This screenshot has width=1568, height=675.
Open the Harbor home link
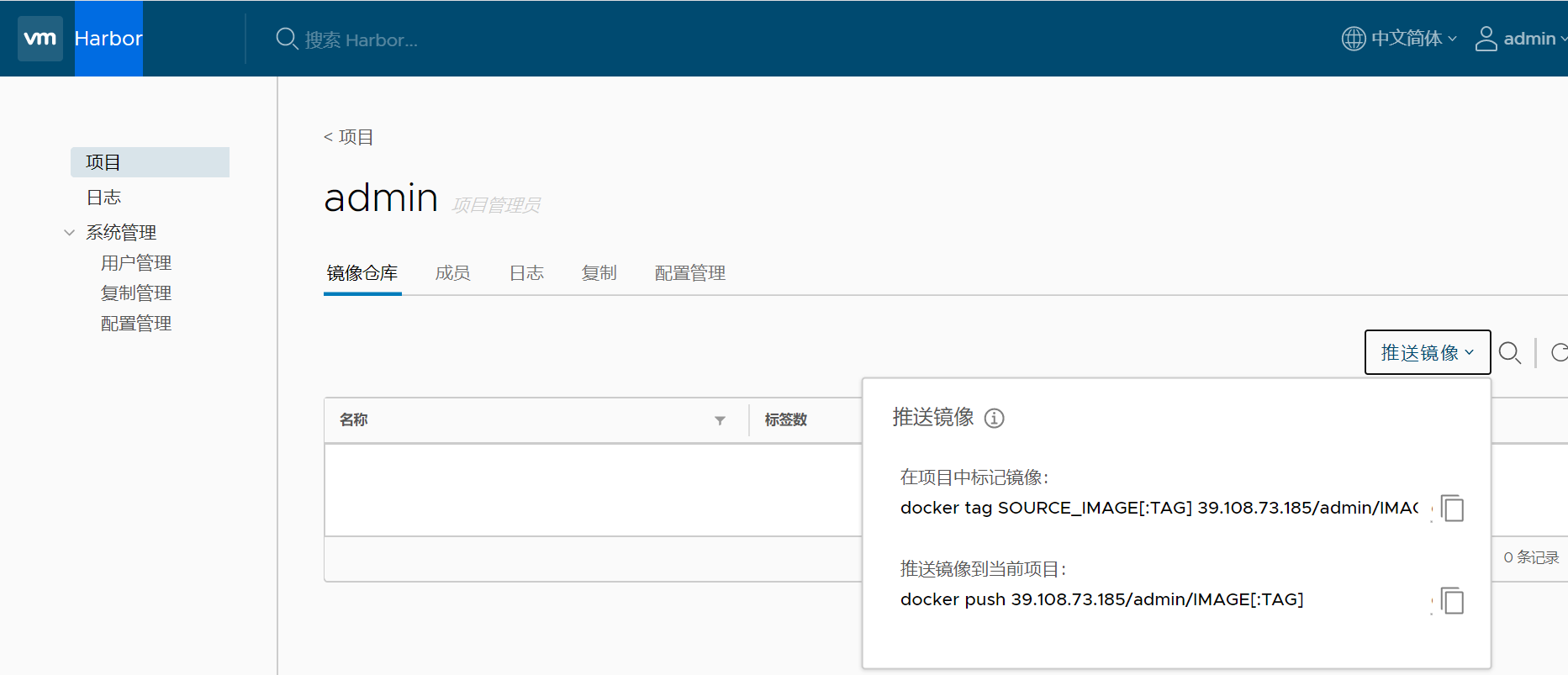point(108,39)
